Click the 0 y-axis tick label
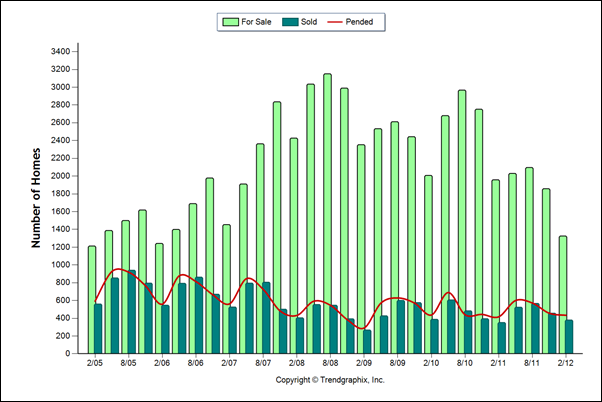This screenshot has width=602, height=402. point(68,353)
